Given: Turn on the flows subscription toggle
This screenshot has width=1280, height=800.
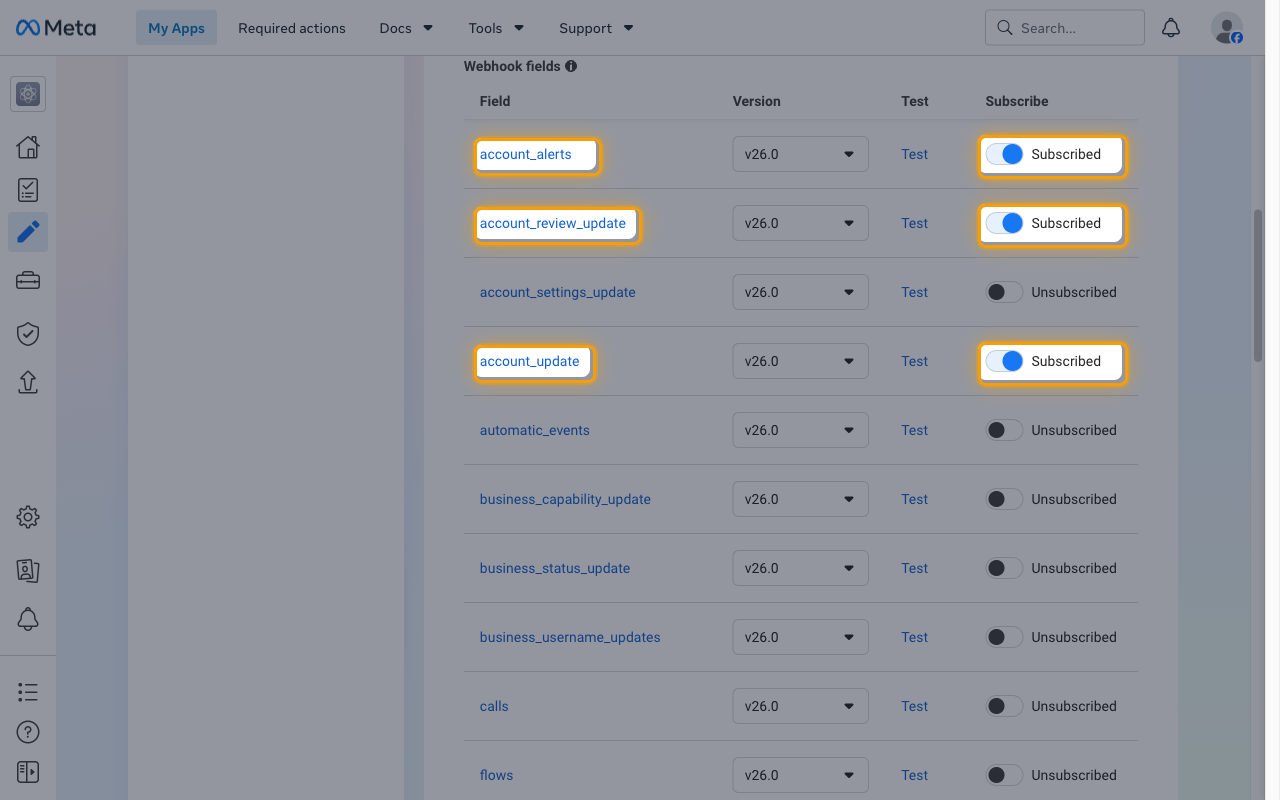Looking at the screenshot, I should [x=1004, y=775].
